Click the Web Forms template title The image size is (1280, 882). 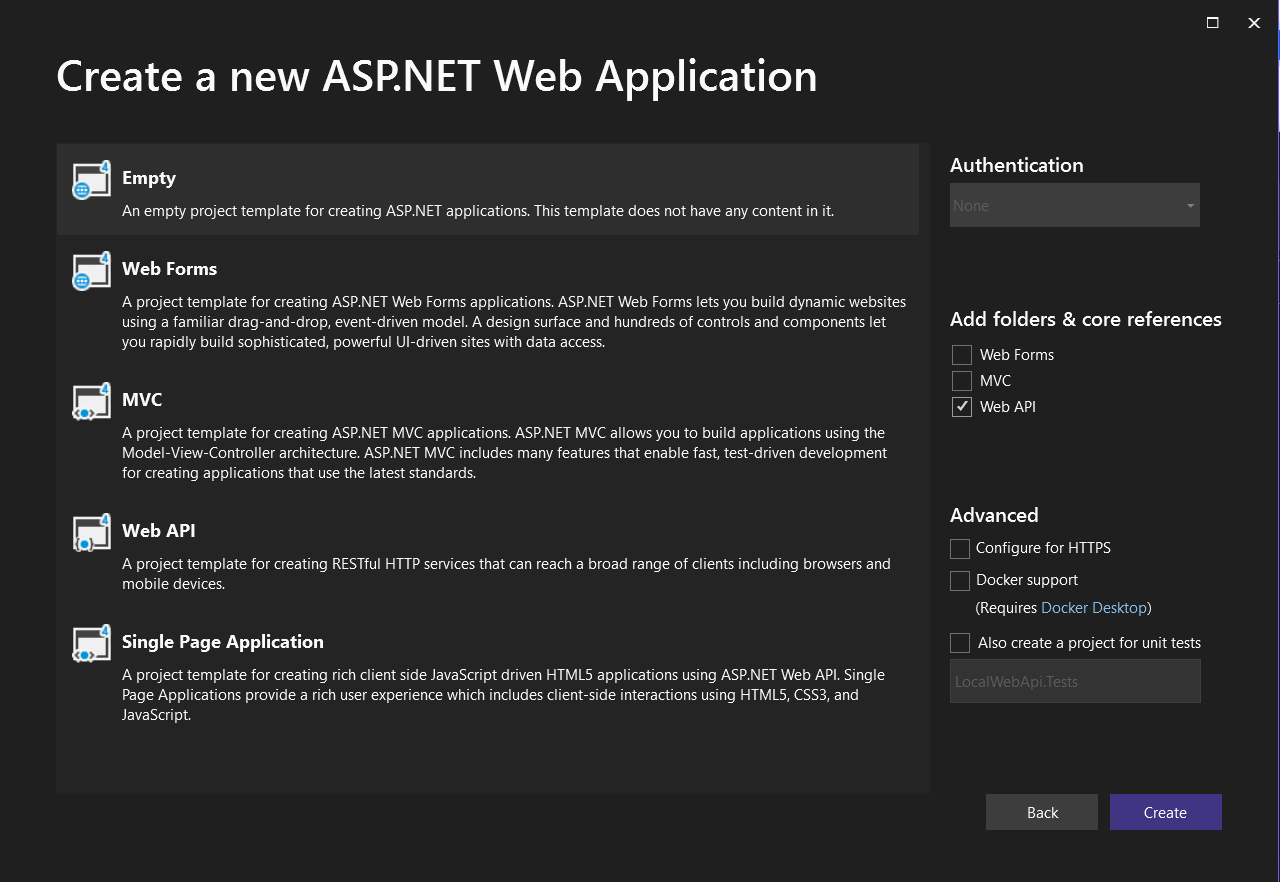tap(170, 269)
